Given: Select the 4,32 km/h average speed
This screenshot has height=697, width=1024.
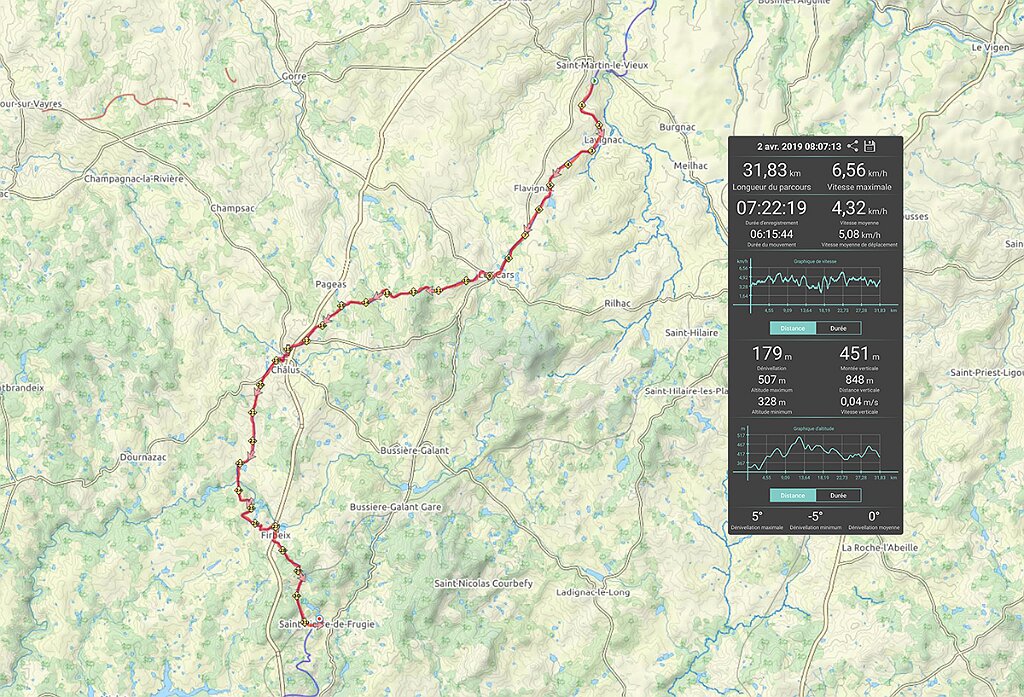Looking at the screenshot, I should 859,208.
